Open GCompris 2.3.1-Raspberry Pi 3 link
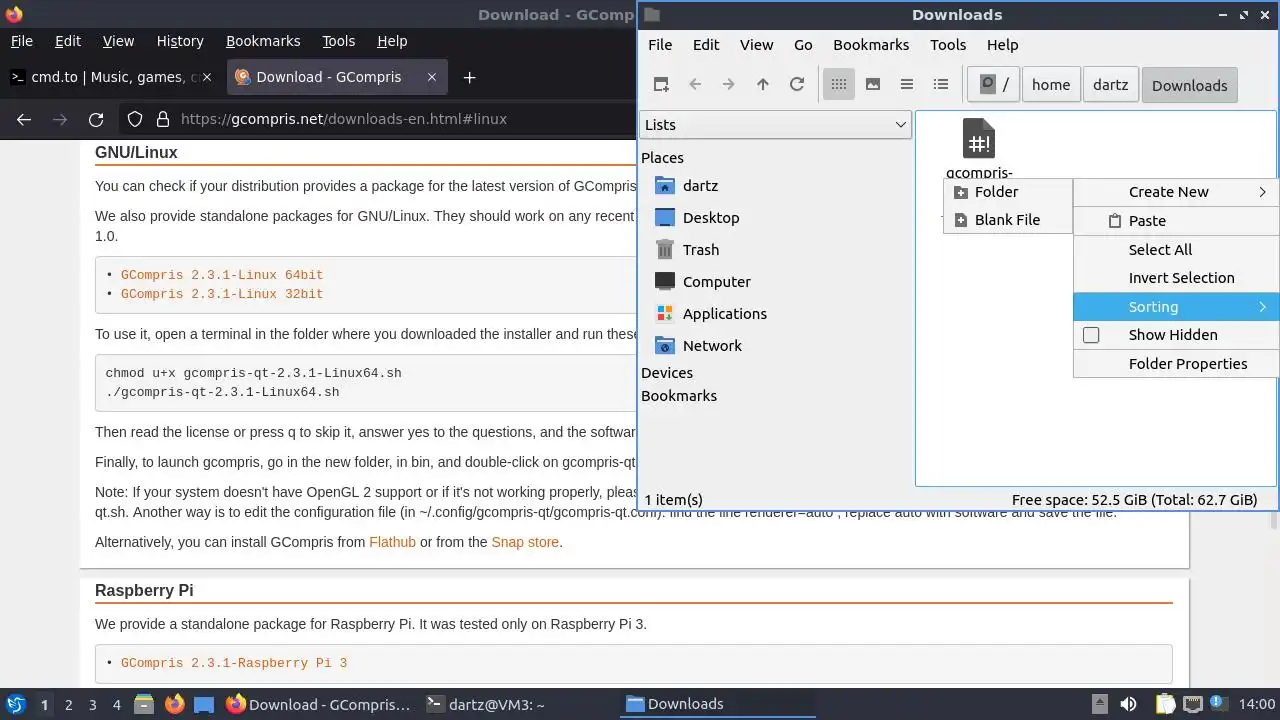The image size is (1280, 720). pos(234,663)
